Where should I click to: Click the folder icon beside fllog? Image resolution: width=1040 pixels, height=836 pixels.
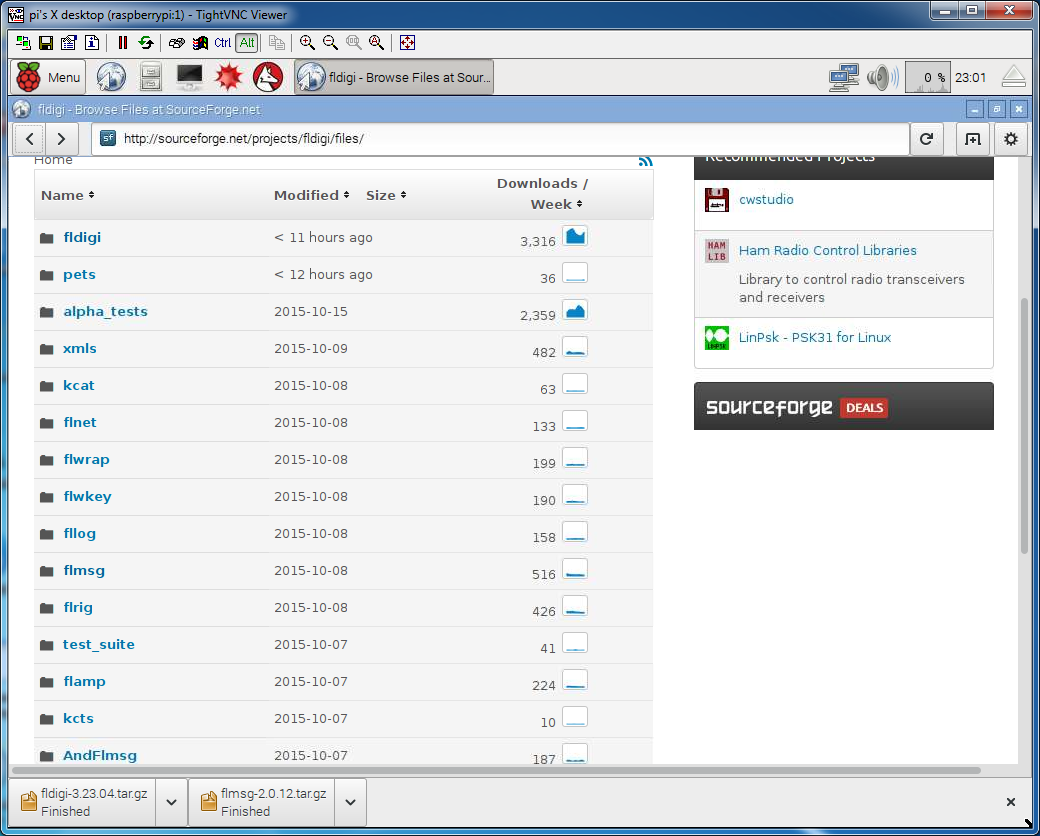[46, 534]
